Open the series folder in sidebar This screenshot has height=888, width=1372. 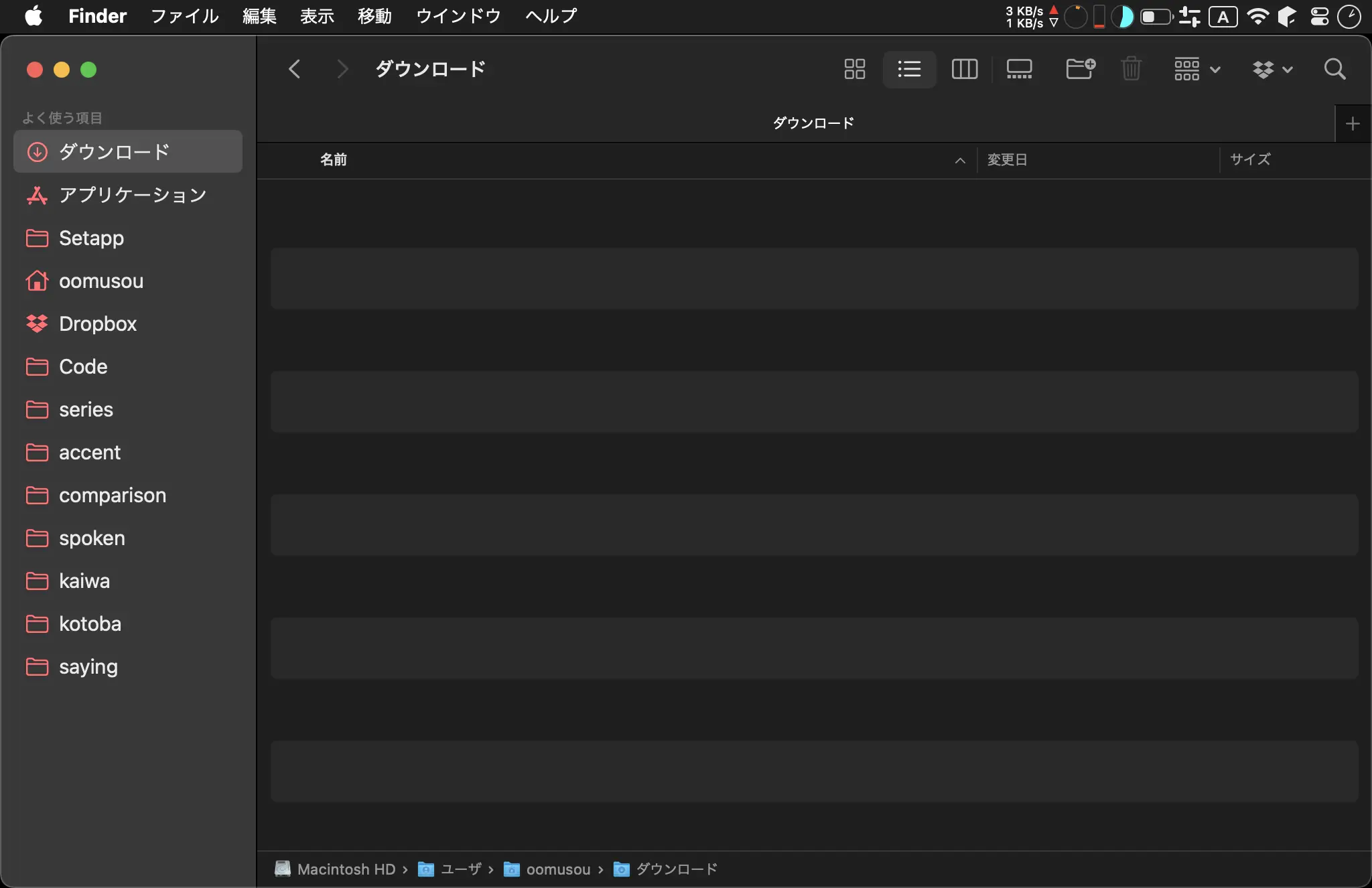(128, 409)
